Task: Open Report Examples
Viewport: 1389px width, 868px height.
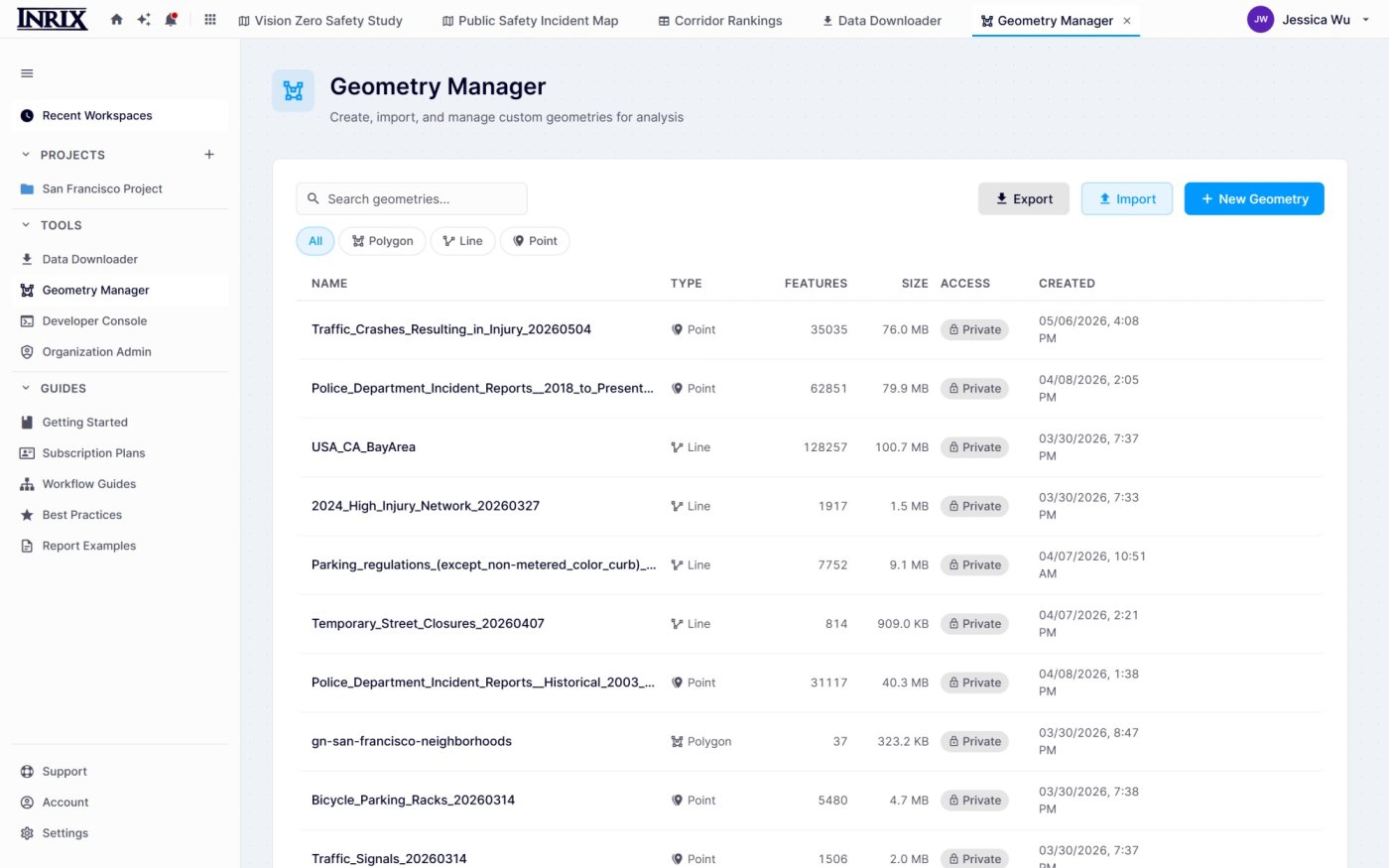Action: point(120,545)
